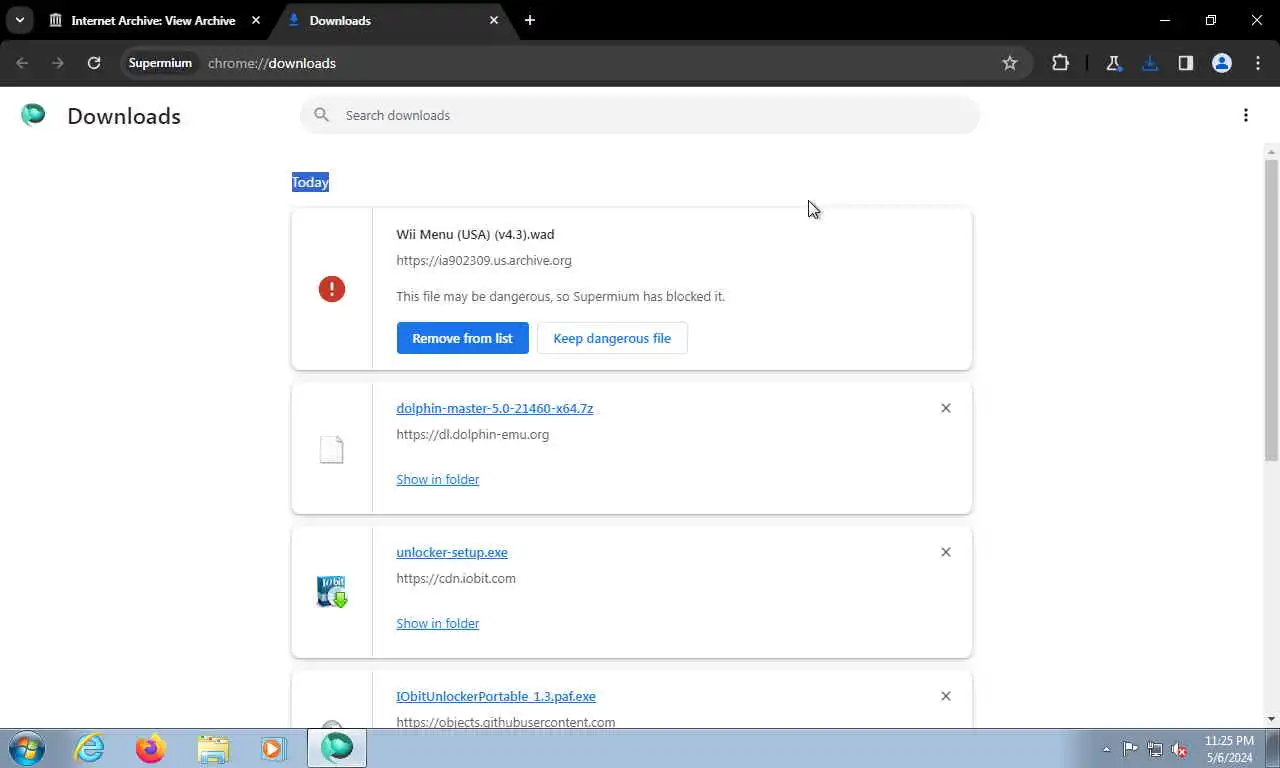Click the scrollbar down arrow

click(x=1272, y=719)
